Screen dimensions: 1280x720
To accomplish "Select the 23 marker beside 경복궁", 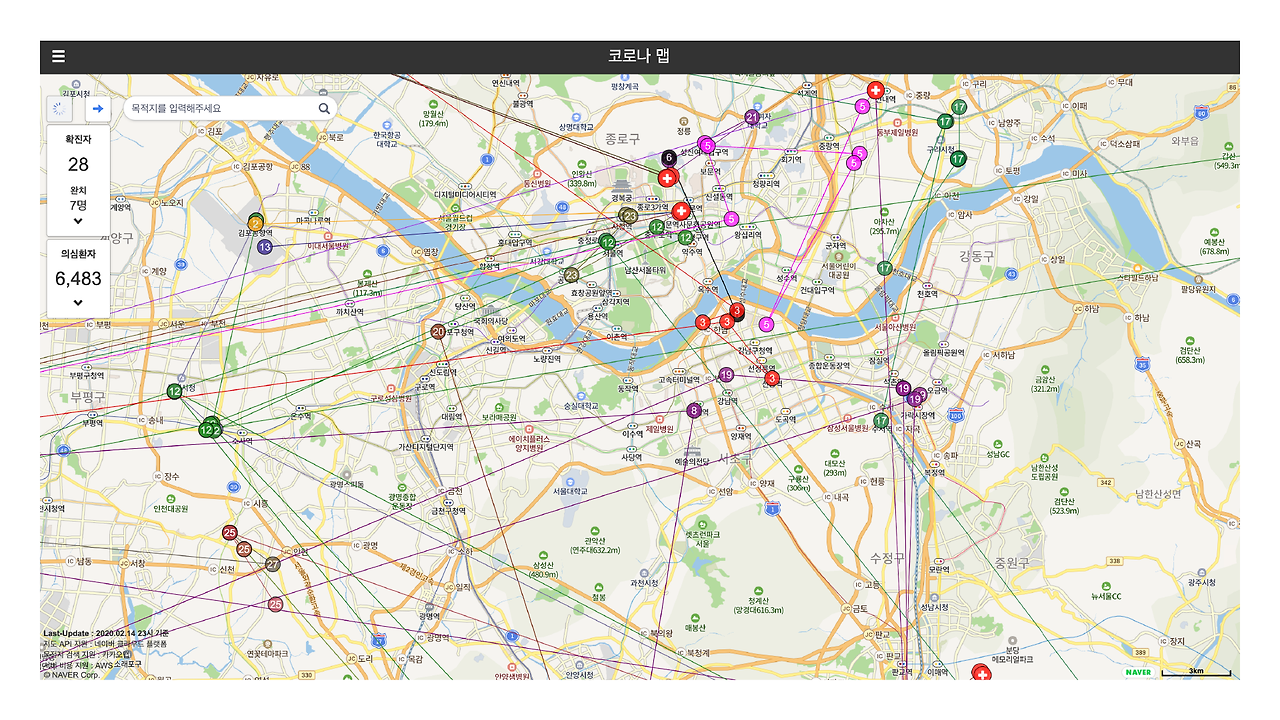I will [x=629, y=215].
